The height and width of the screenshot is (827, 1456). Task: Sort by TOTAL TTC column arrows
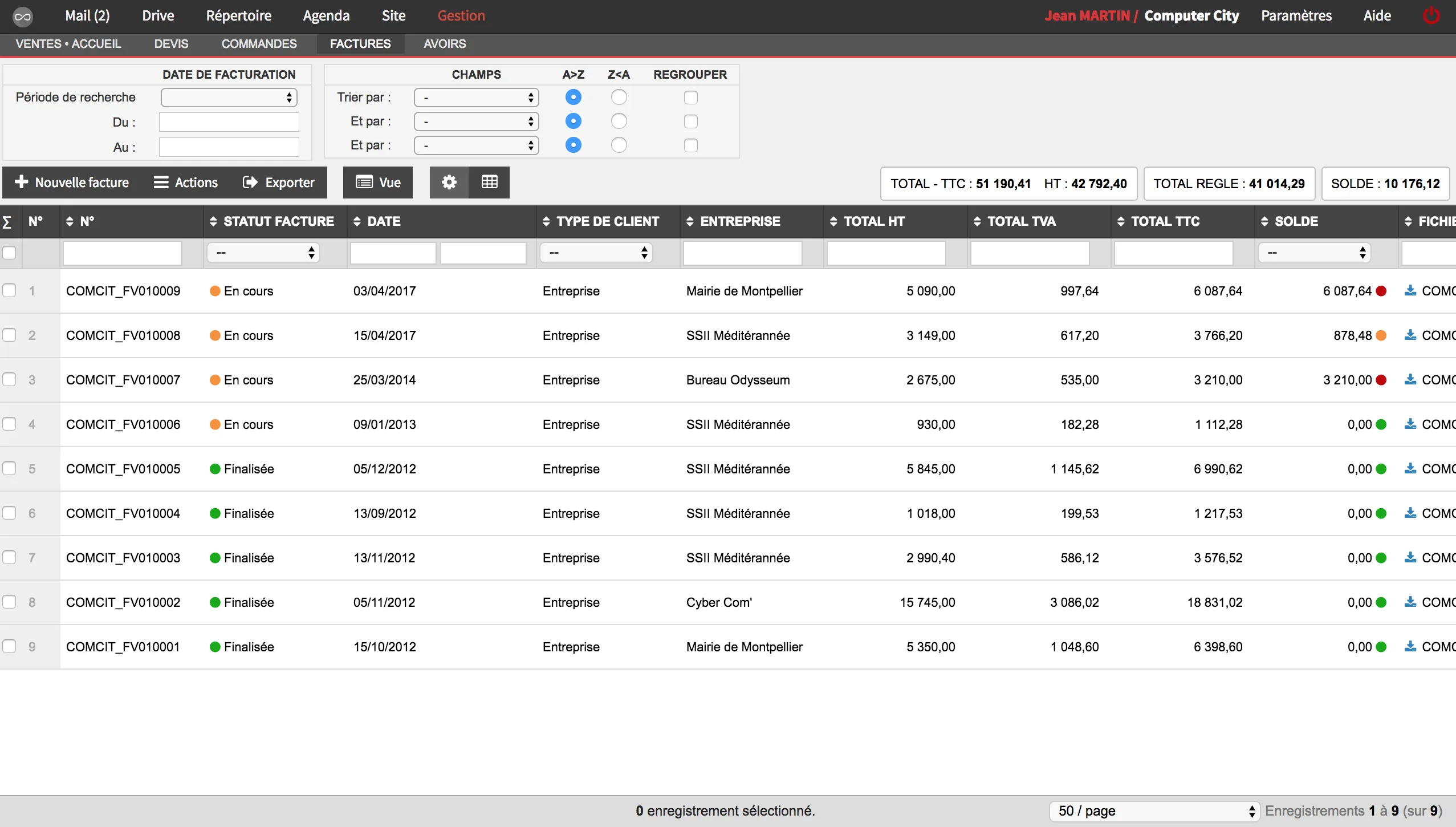point(1121,221)
